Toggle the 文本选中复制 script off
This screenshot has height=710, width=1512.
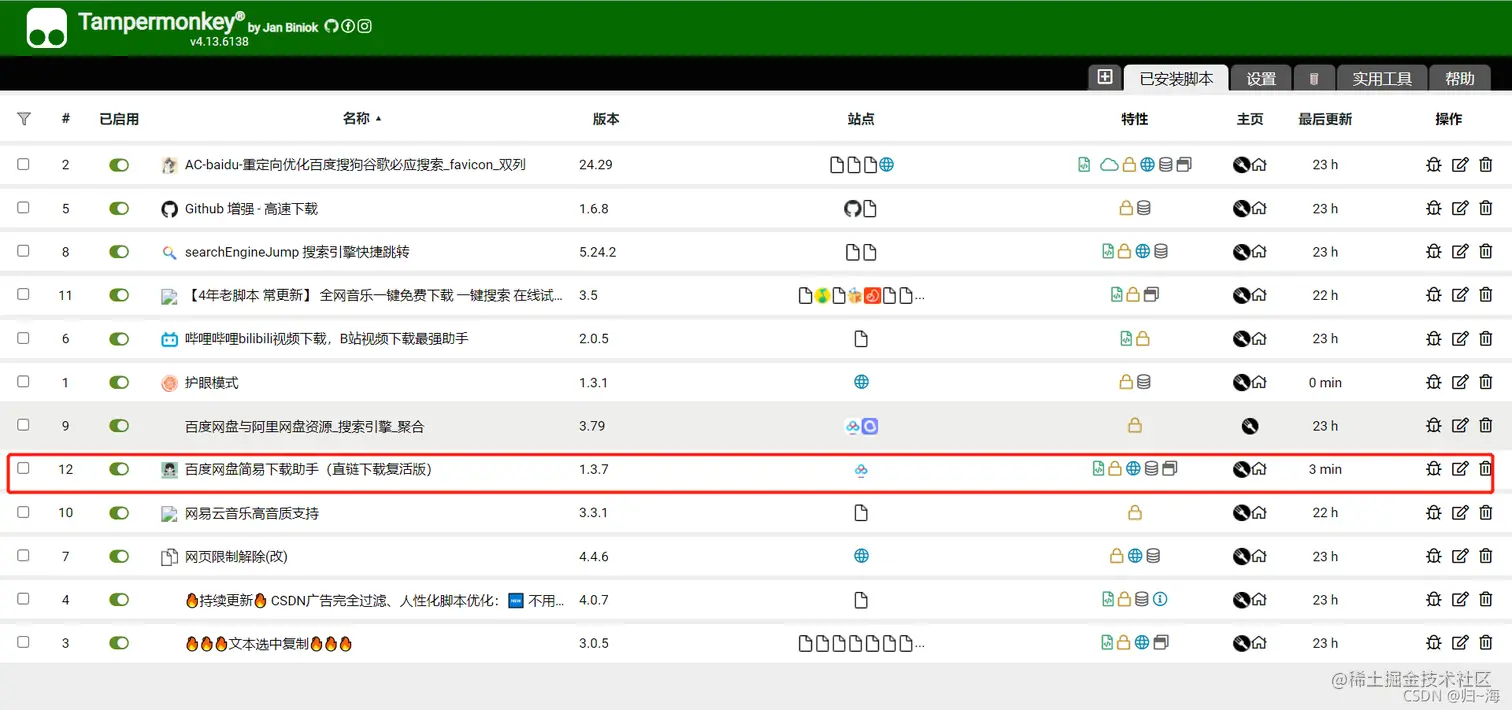[x=119, y=643]
